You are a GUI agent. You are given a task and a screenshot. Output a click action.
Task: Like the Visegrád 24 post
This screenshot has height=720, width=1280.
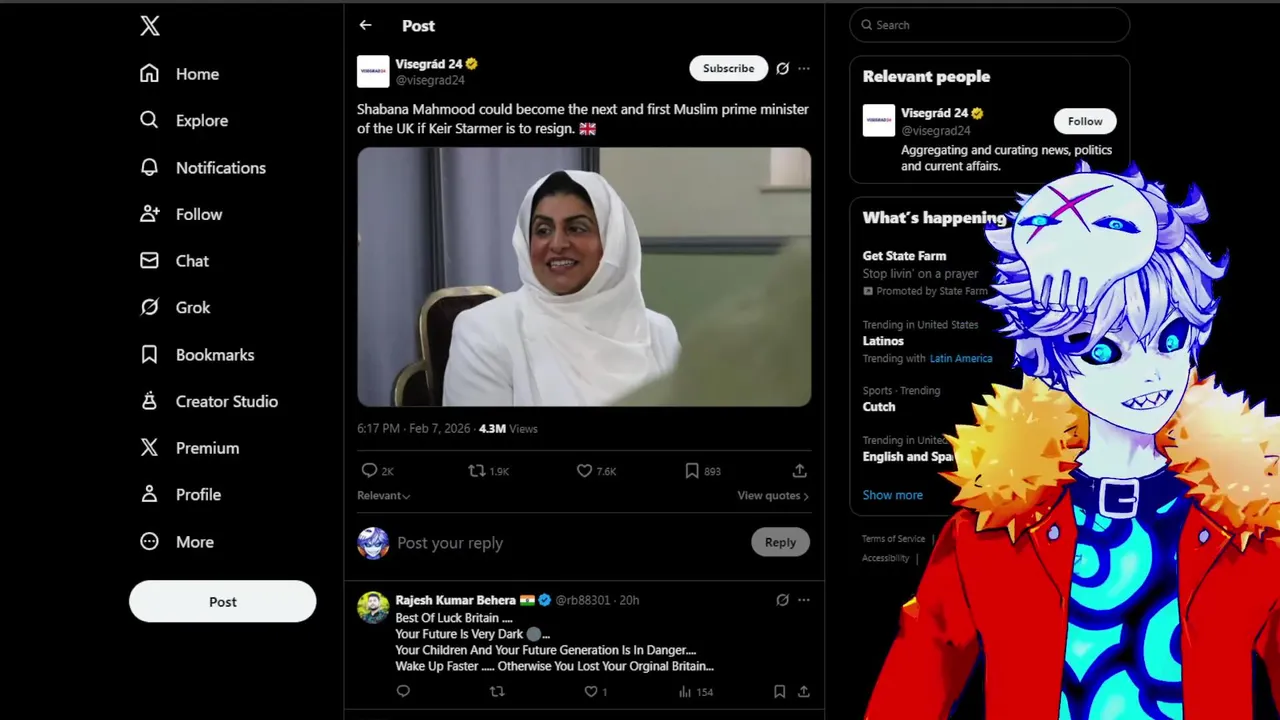coord(584,470)
